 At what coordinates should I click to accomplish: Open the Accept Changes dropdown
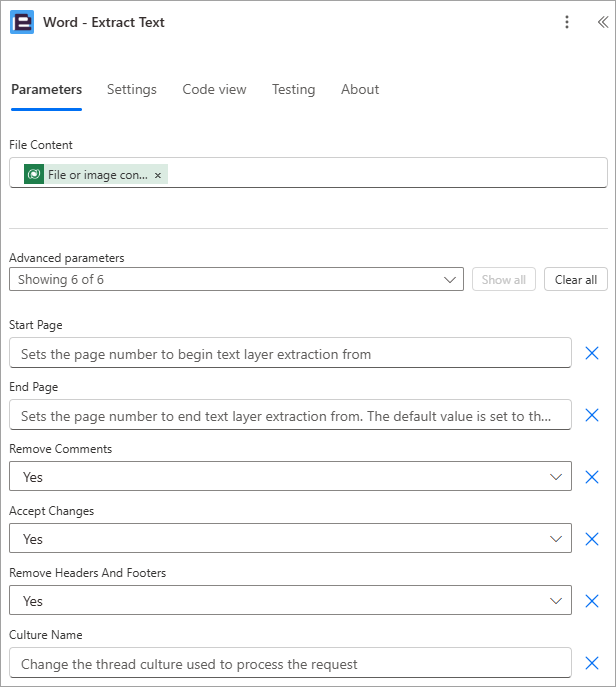(x=290, y=538)
